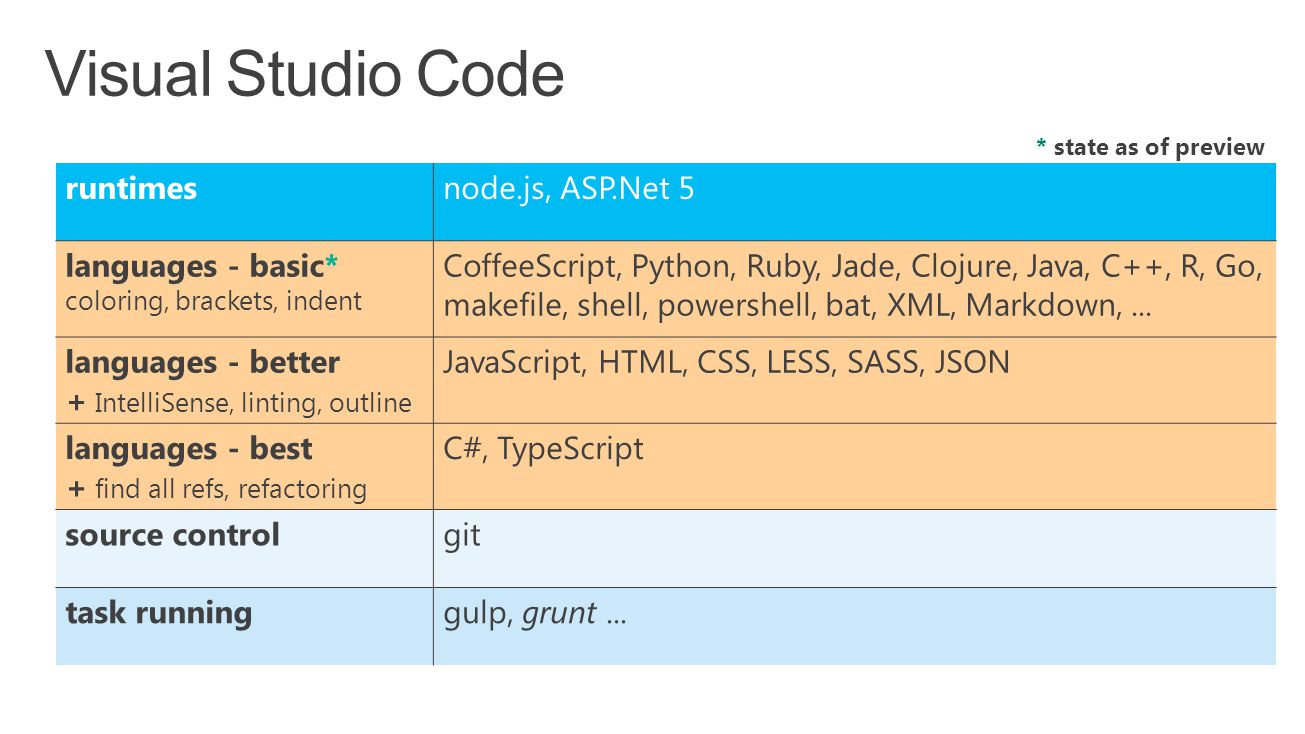Select the 'languages - best' heading
Screen dimensions: 1305x734
(x=189, y=449)
